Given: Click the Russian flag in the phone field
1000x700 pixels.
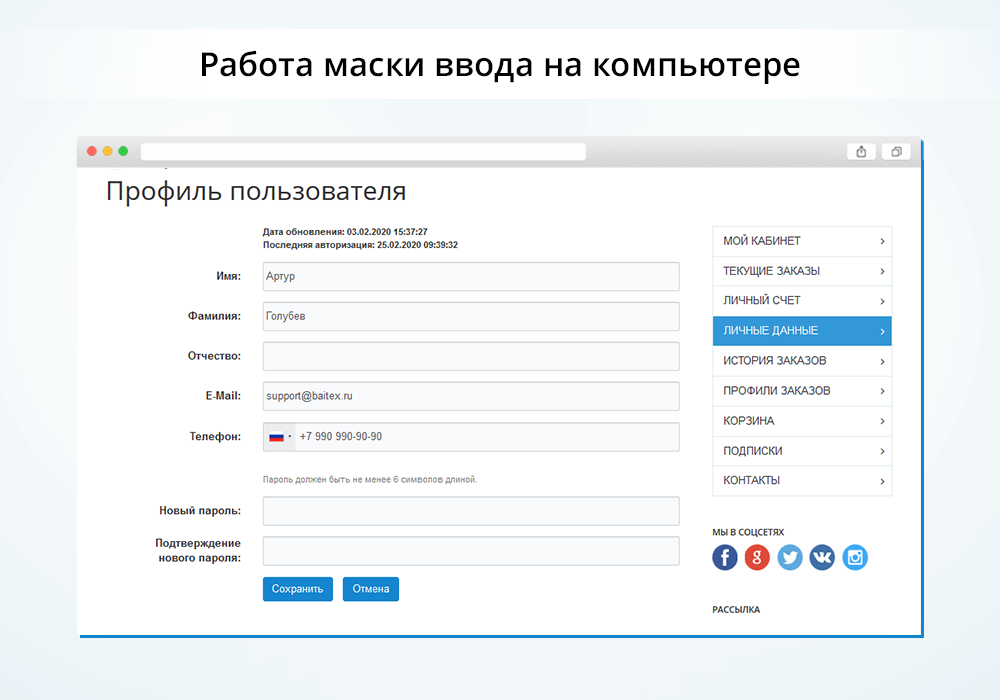Looking at the screenshot, I should pyautogui.click(x=274, y=437).
